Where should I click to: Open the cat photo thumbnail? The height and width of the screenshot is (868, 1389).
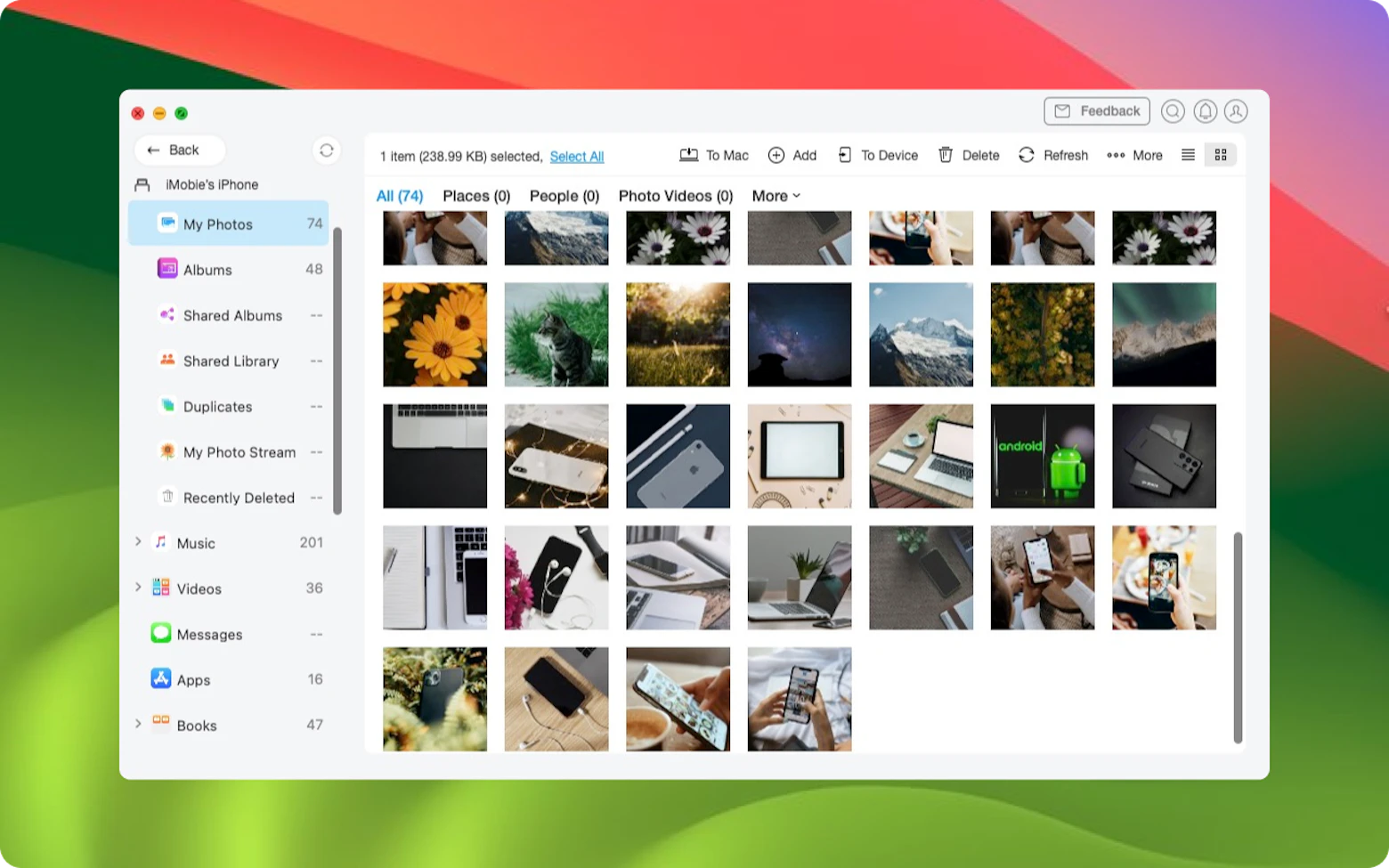pyautogui.click(x=556, y=335)
